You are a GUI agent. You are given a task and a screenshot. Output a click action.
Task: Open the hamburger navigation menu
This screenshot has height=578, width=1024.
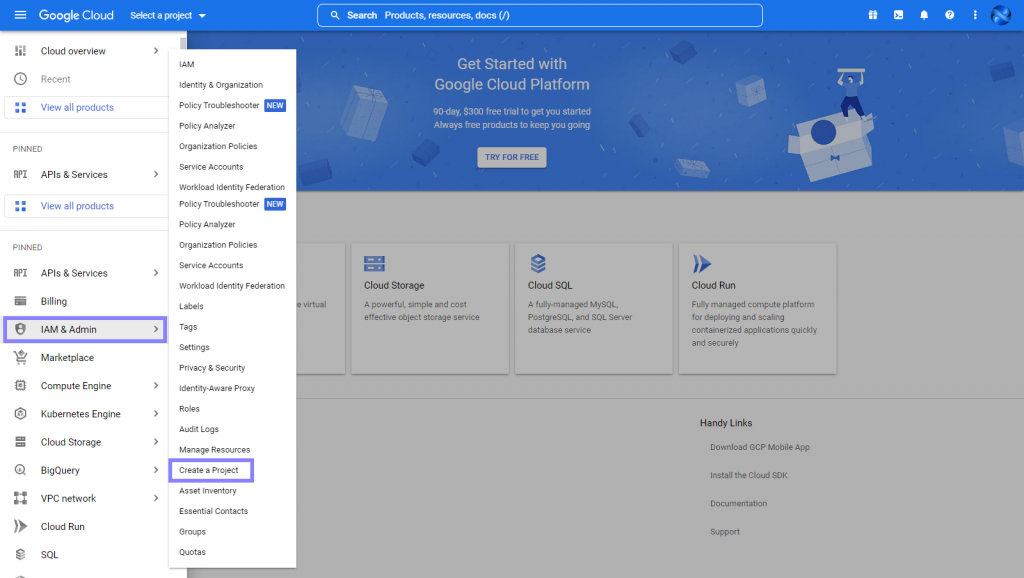point(20,15)
